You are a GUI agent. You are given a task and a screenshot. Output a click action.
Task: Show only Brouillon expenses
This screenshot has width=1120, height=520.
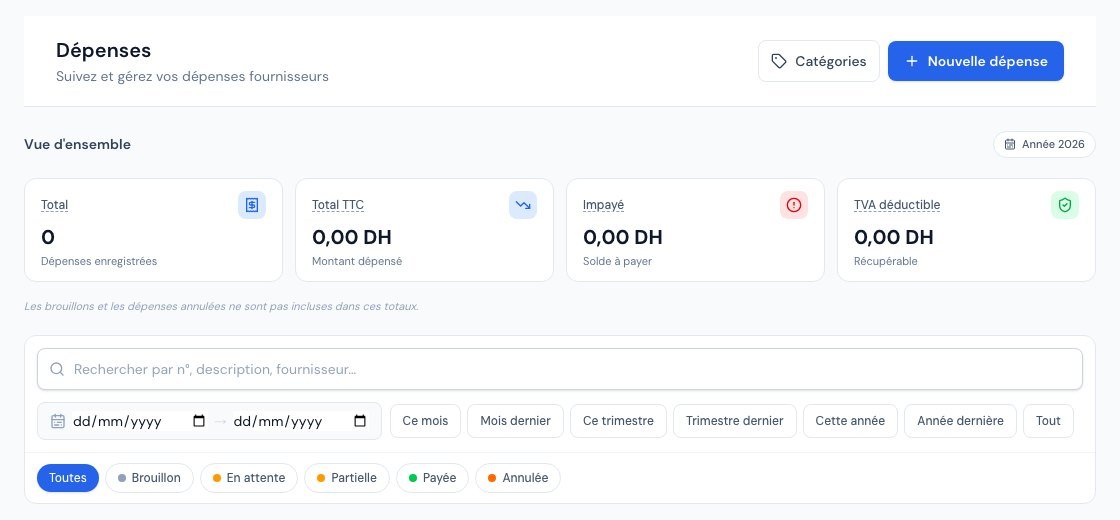coord(149,478)
